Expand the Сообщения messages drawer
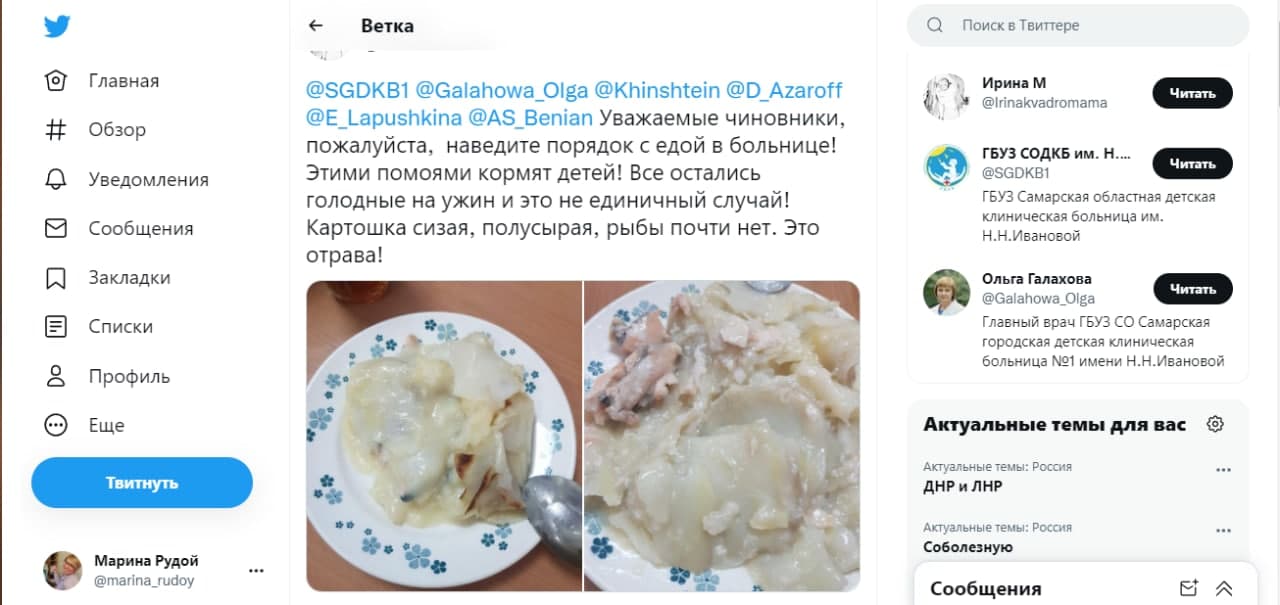Viewport: 1280px width, 605px height. click(x=1223, y=588)
